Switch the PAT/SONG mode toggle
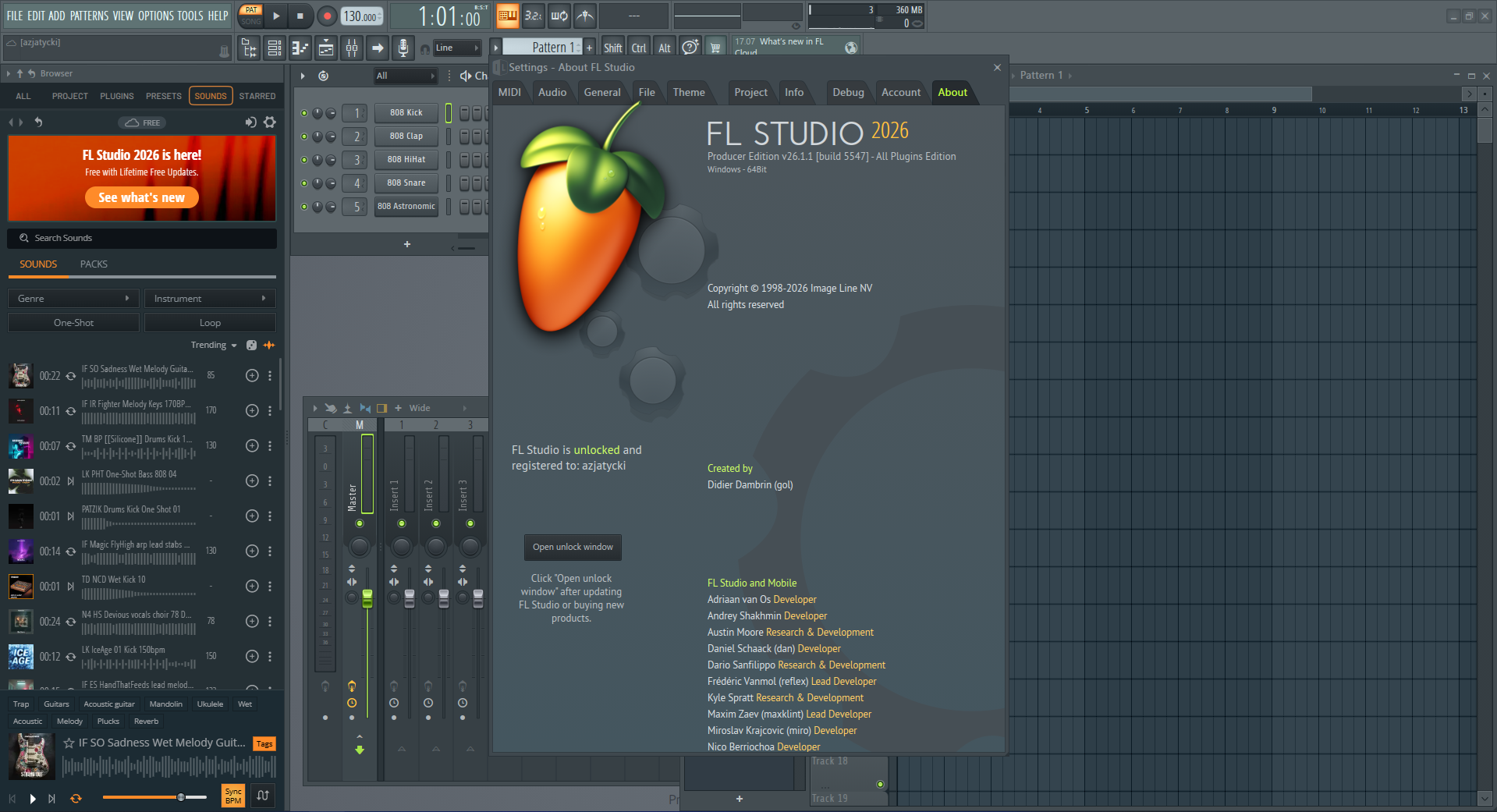Screen dimensions: 1497x812 tap(251, 16)
